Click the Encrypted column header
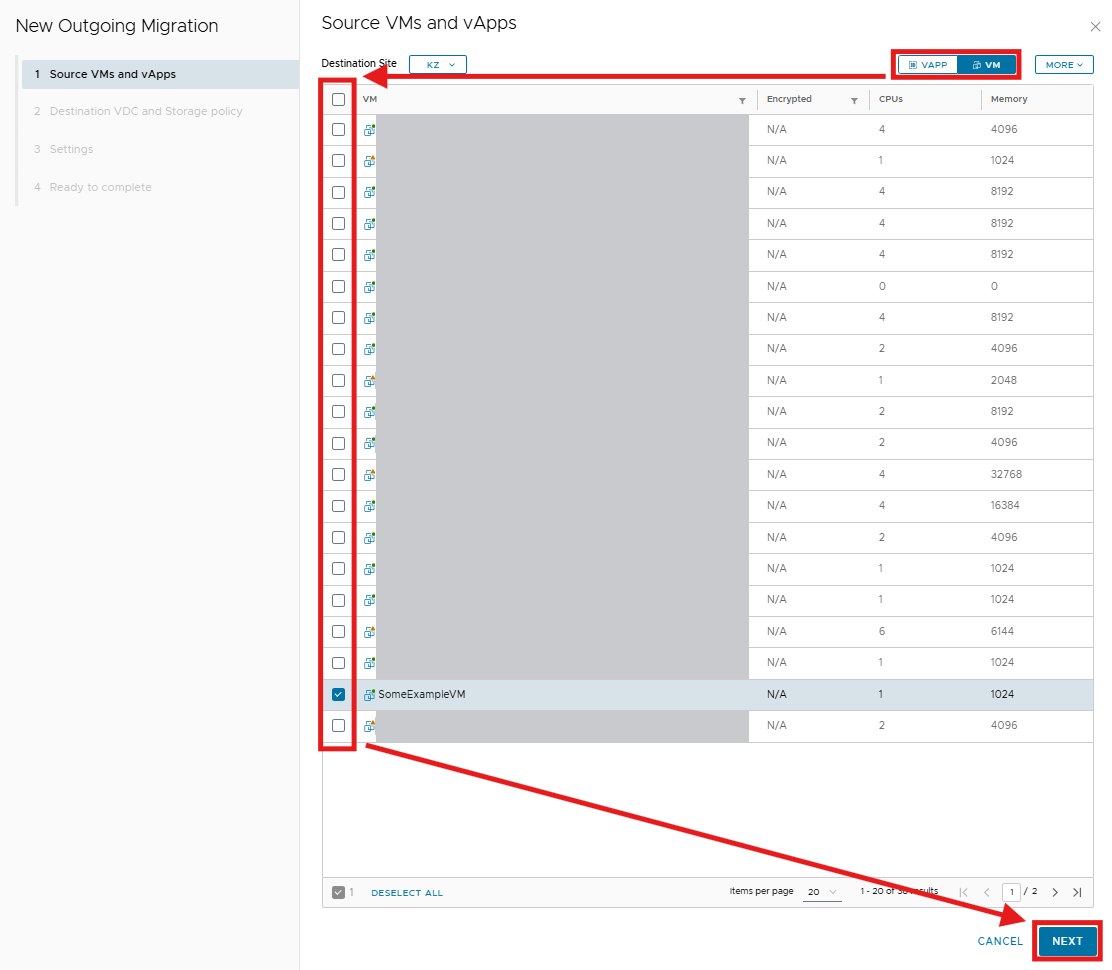The height and width of the screenshot is (970, 1112). (x=789, y=99)
